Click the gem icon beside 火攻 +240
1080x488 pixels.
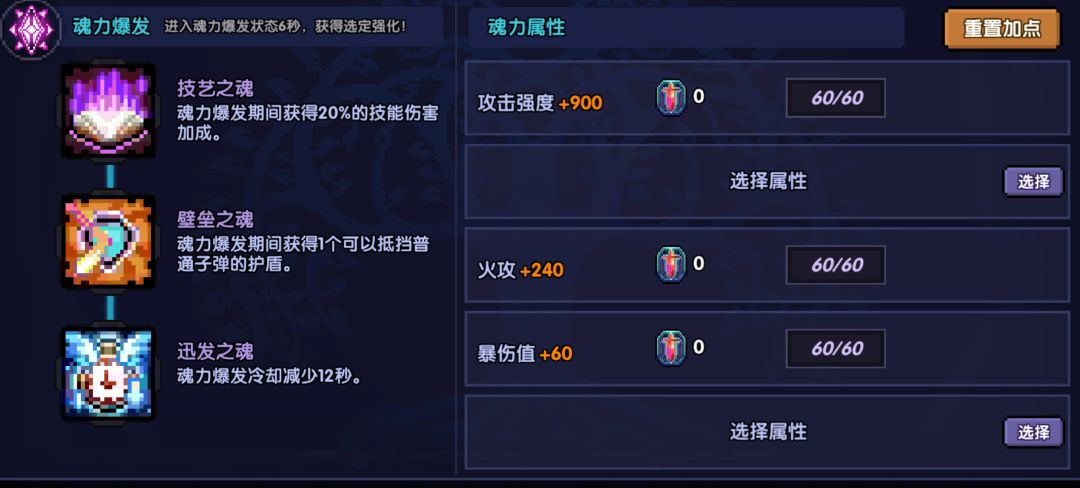coord(670,265)
